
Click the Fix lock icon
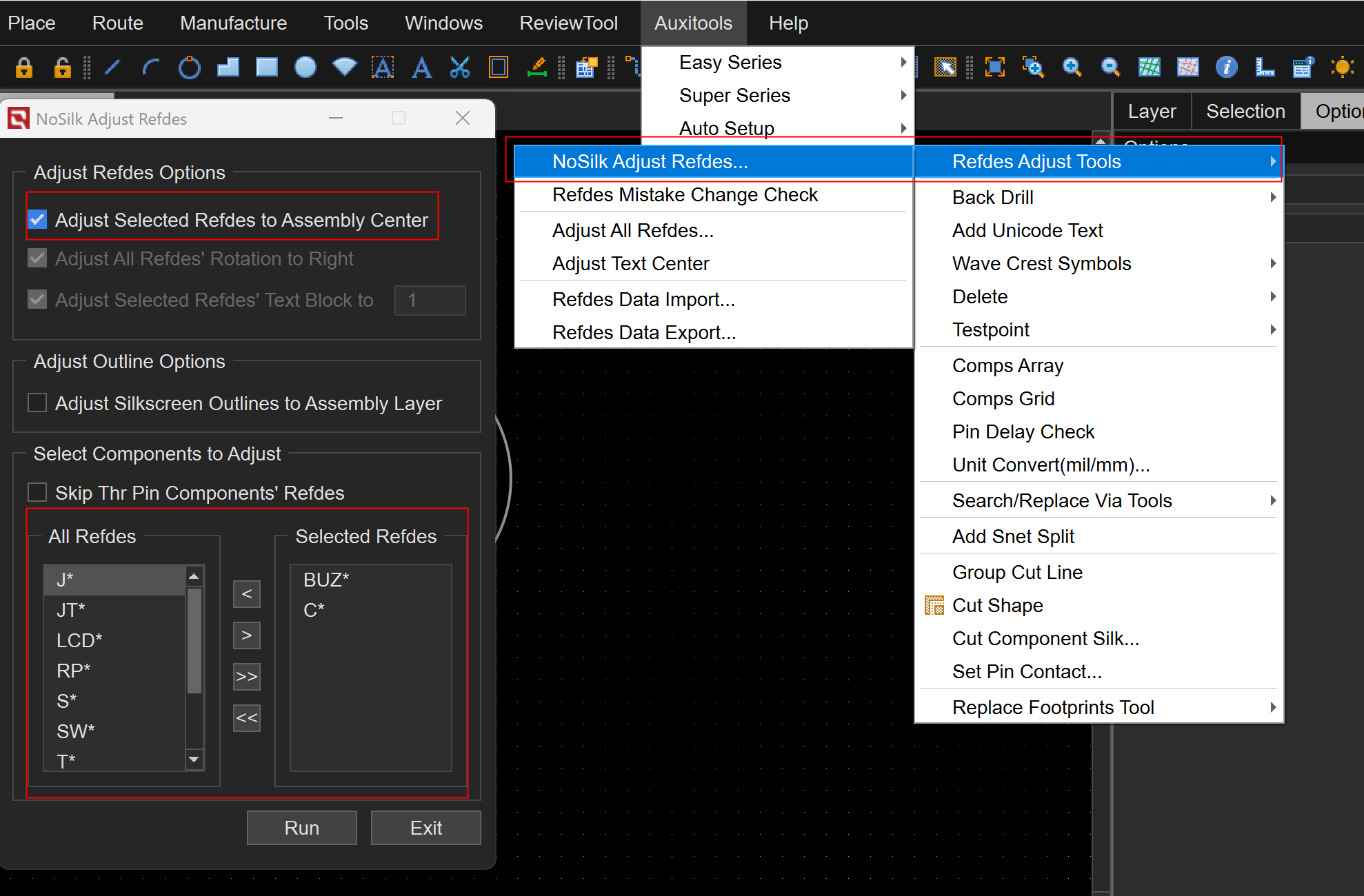(24, 68)
